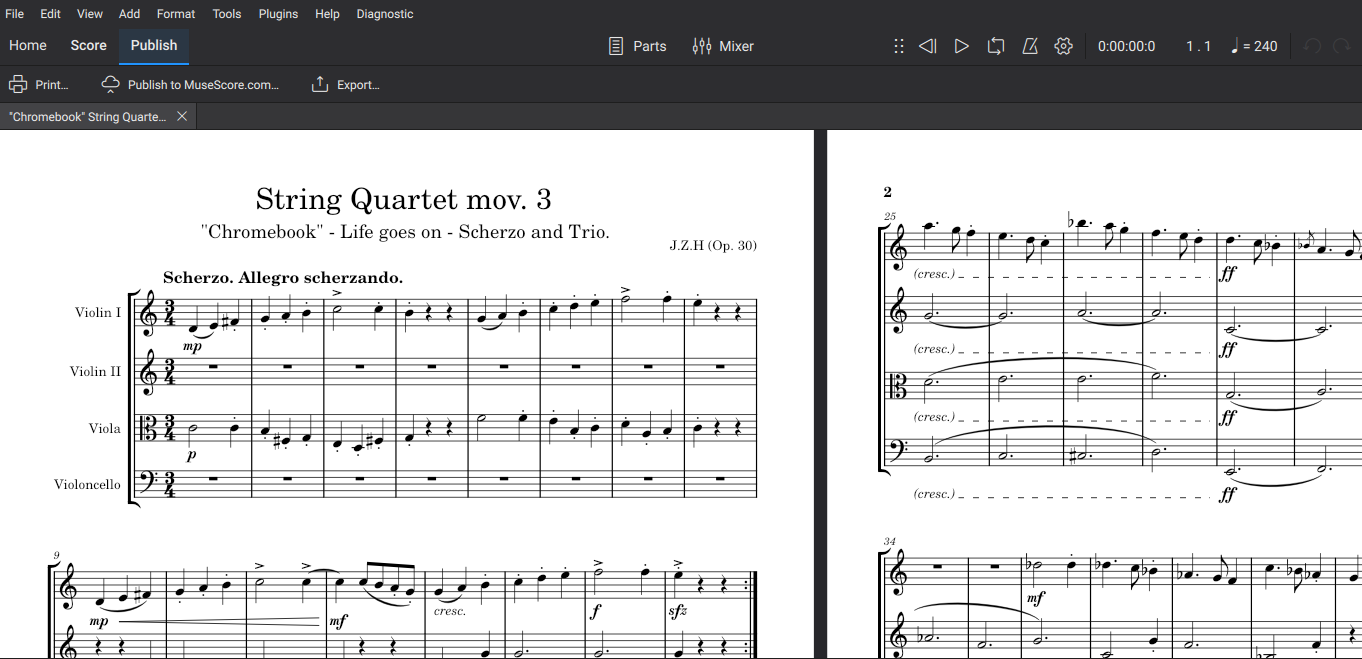Screen dimensions: 1362x659
Task: Open the View menu
Action: tap(90, 14)
